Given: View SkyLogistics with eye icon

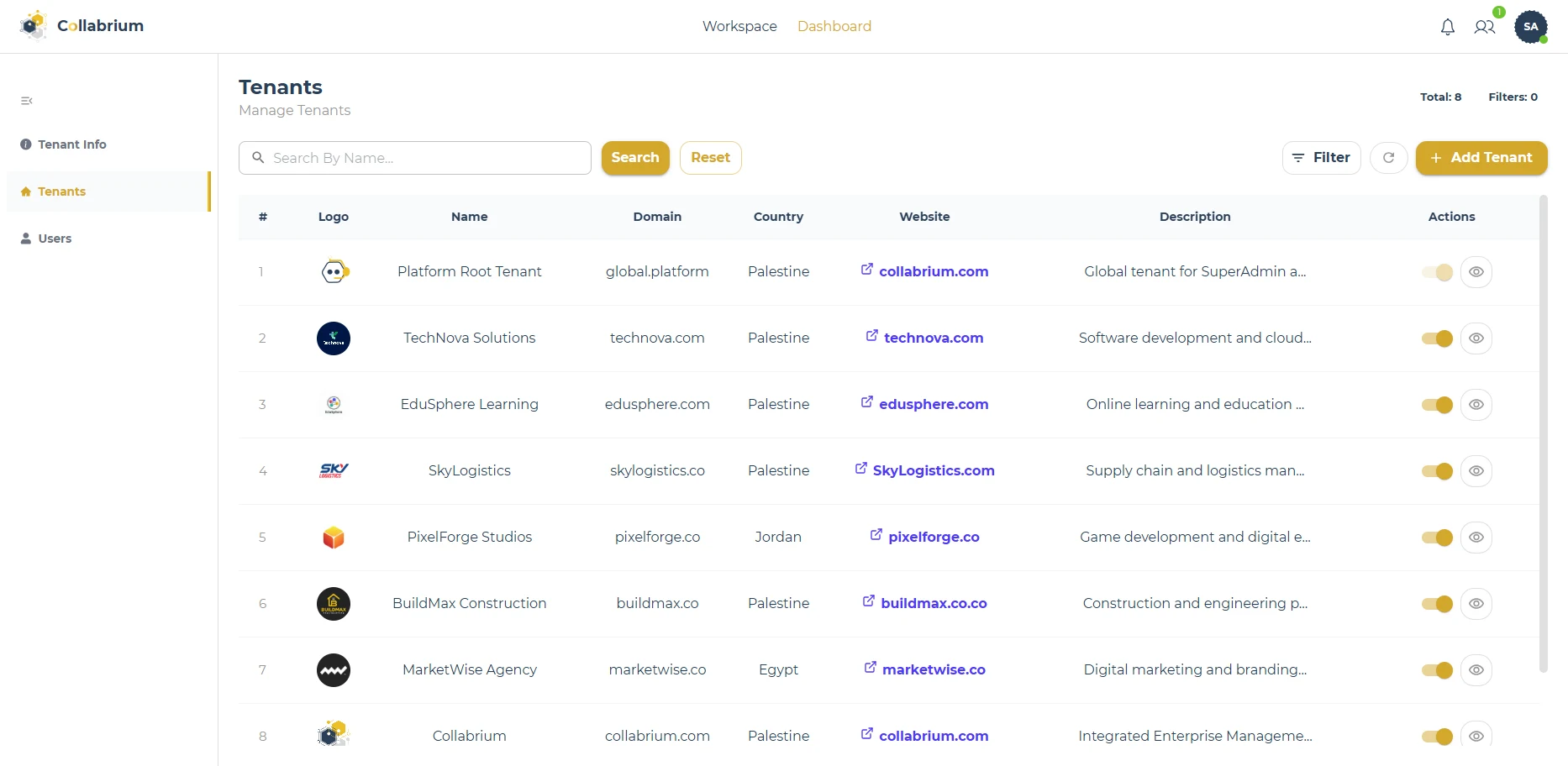Looking at the screenshot, I should 1476,471.
